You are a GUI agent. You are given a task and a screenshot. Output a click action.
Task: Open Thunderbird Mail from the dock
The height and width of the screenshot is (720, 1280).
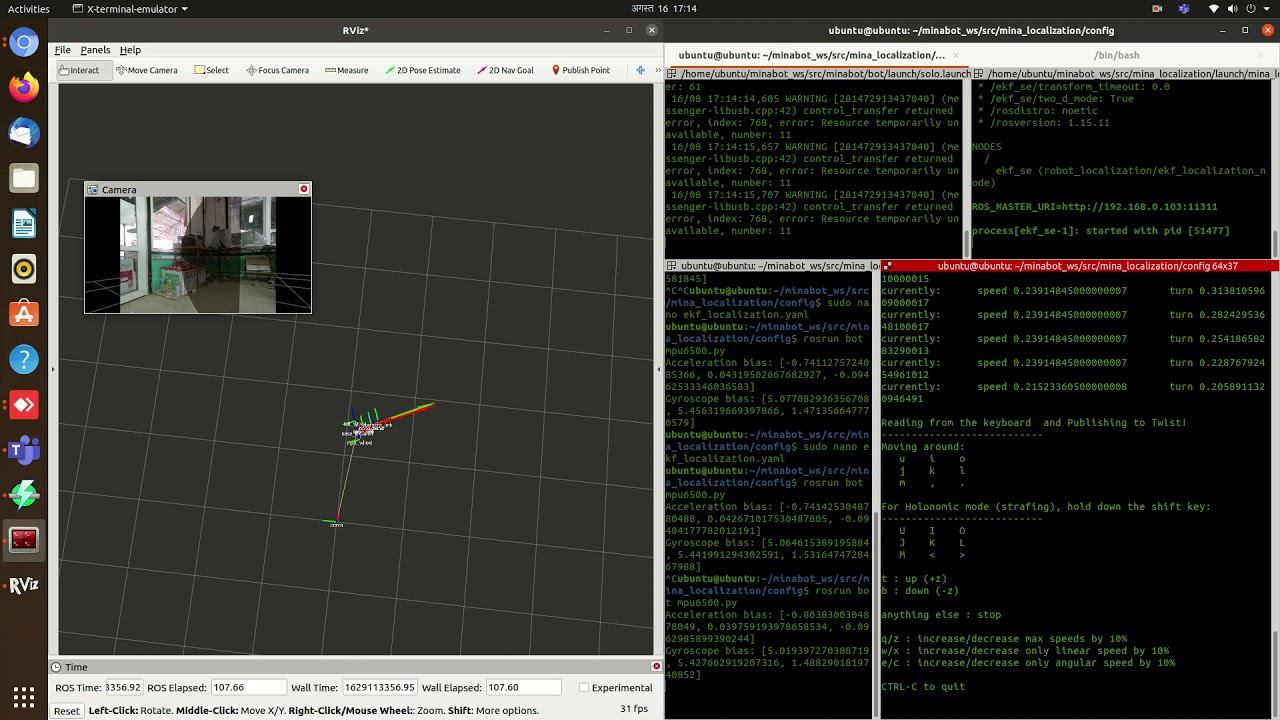click(24, 133)
